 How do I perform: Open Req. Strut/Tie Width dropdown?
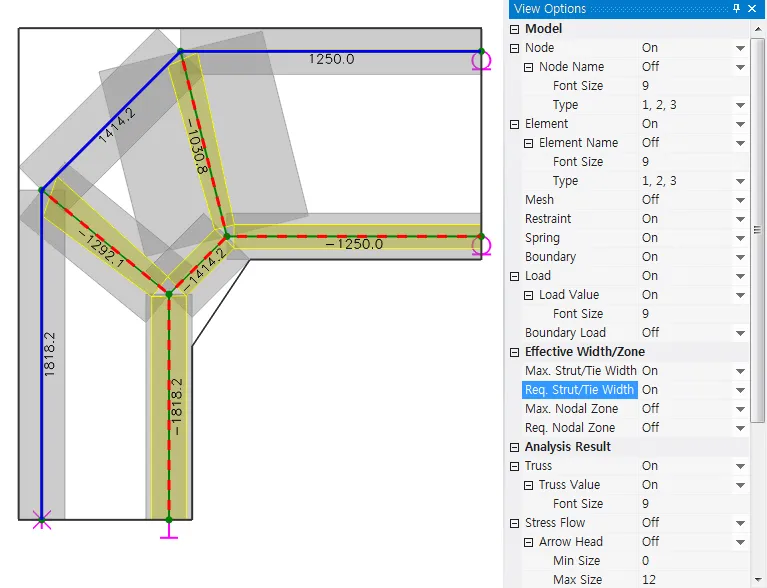click(x=740, y=390)
